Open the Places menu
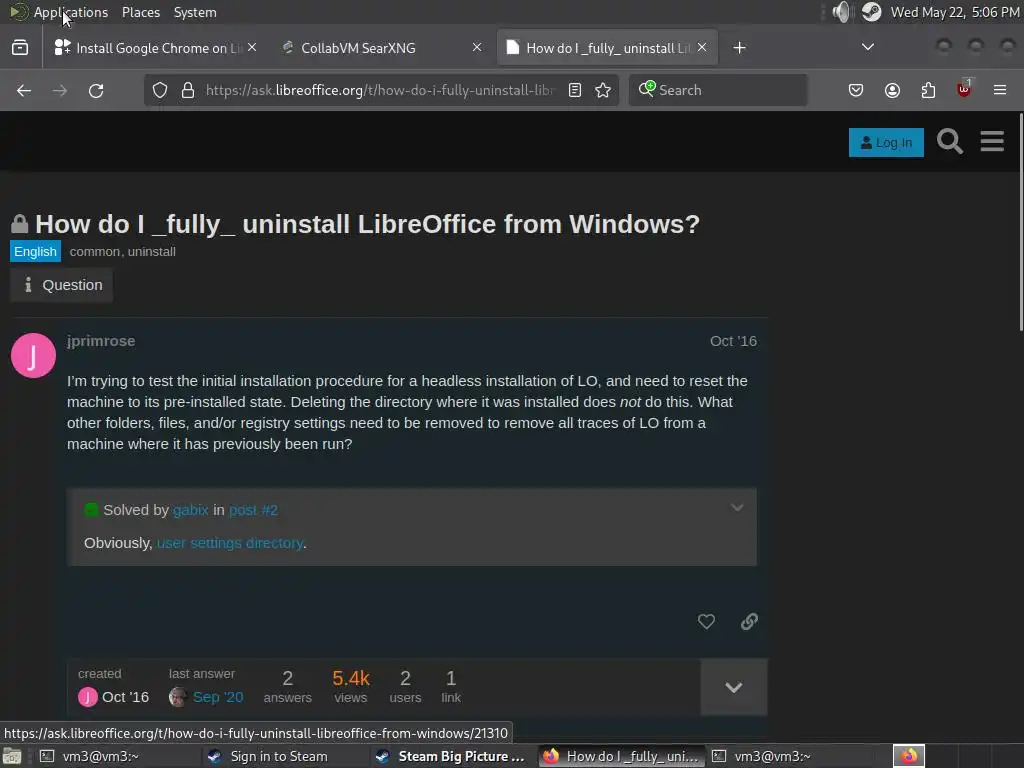1024x768 pixels. tap(141, 12)
